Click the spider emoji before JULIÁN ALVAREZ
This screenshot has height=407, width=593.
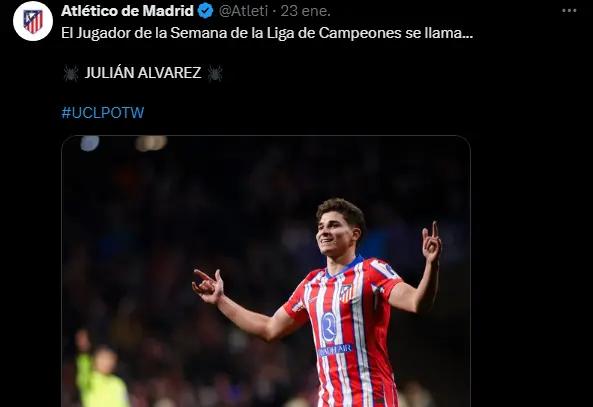click(71, 73)
